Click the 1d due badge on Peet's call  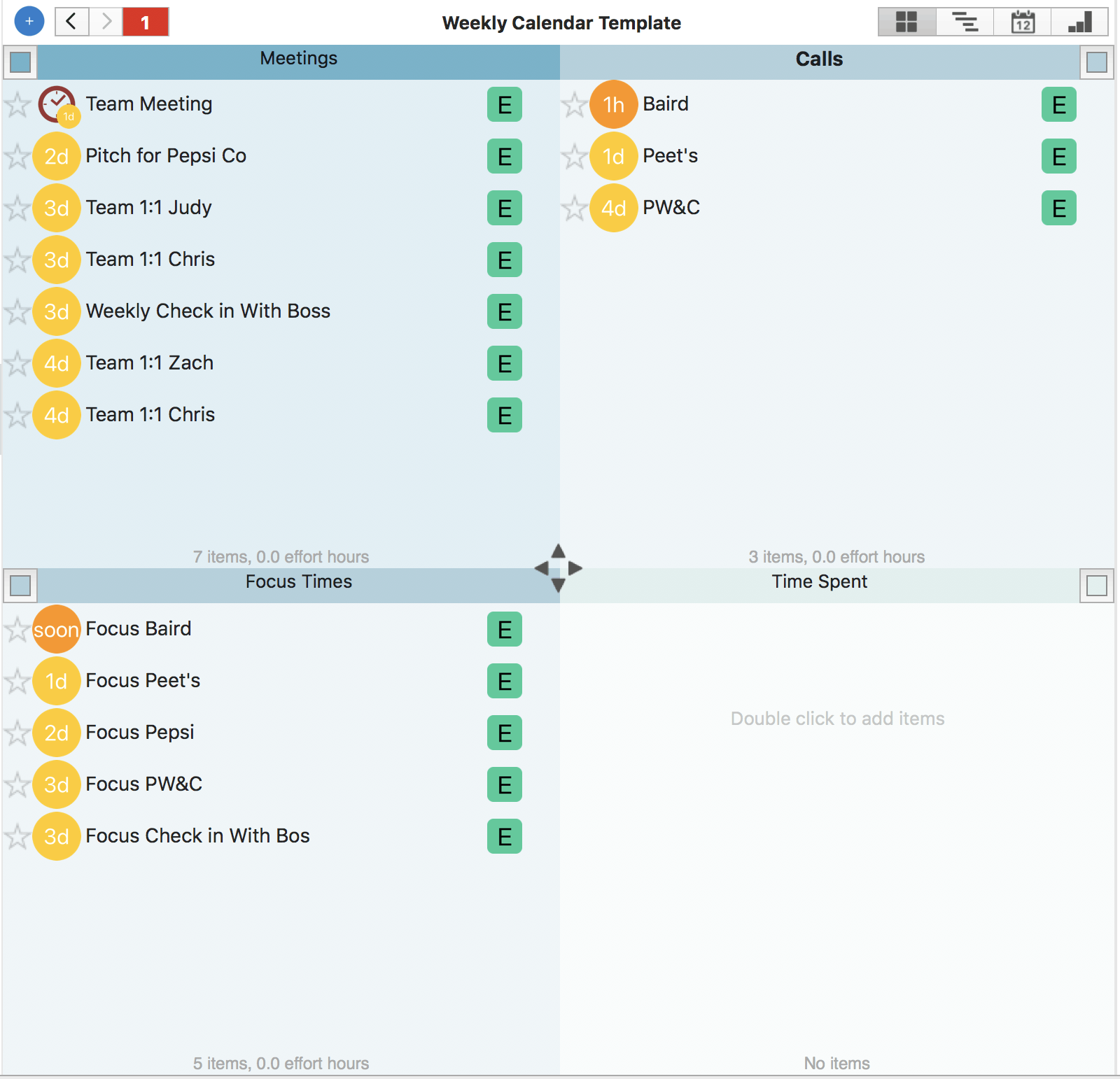(x=614, y=156)
